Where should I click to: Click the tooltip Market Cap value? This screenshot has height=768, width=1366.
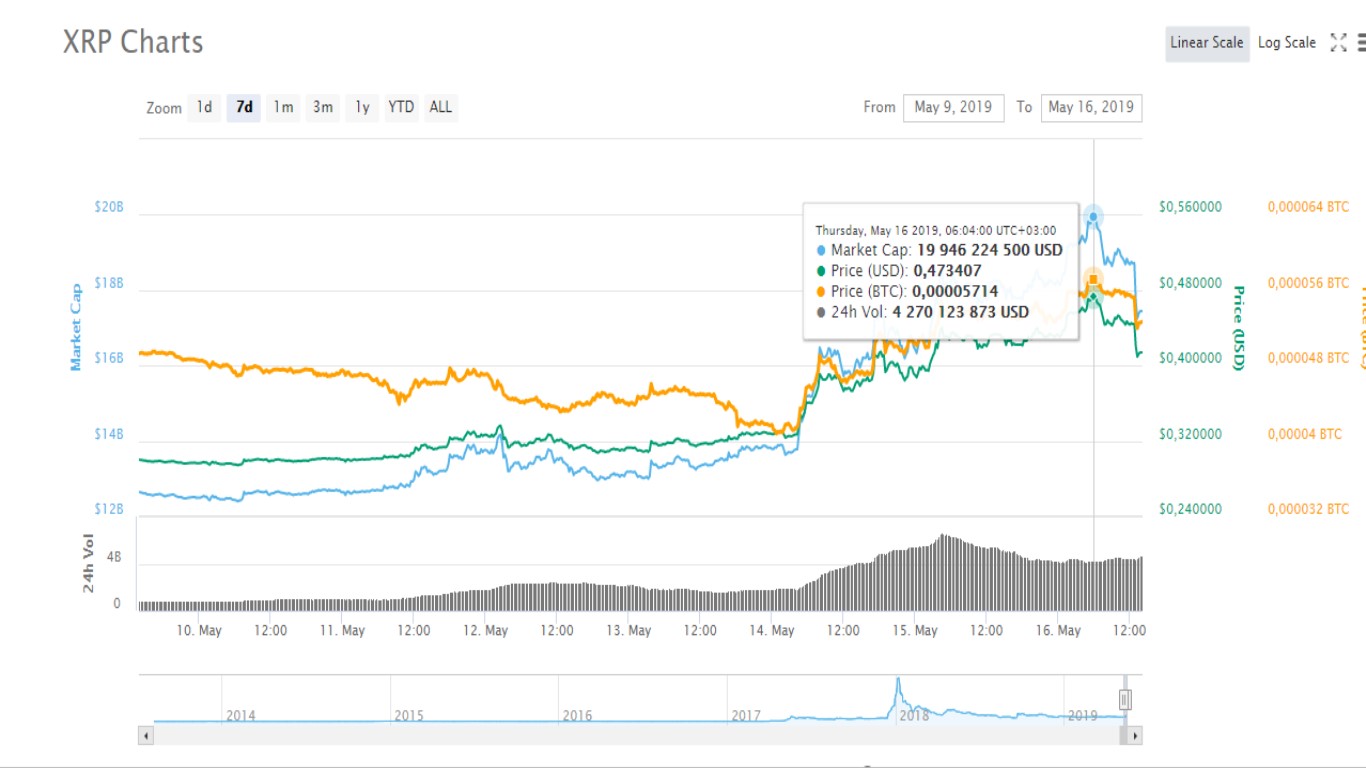pos(990,250)
